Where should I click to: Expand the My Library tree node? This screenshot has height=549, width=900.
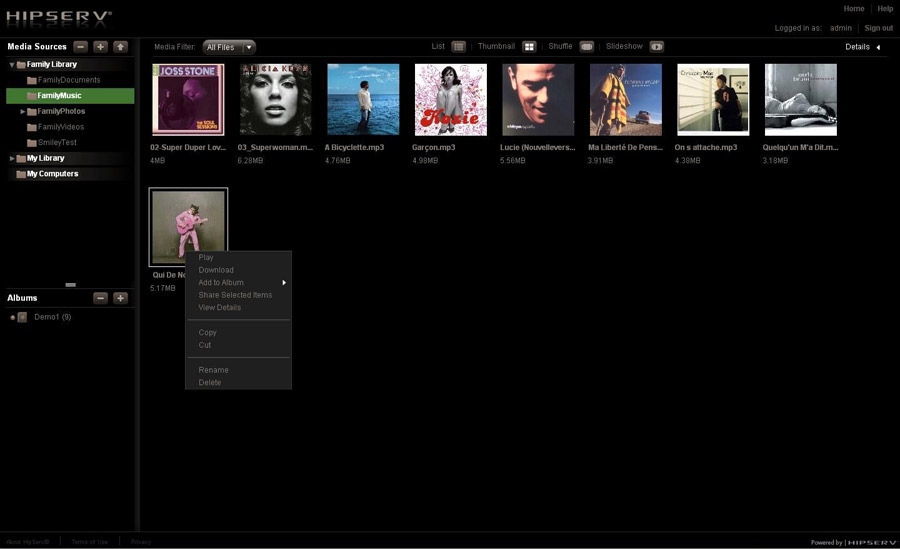click(x=12, y=158)
